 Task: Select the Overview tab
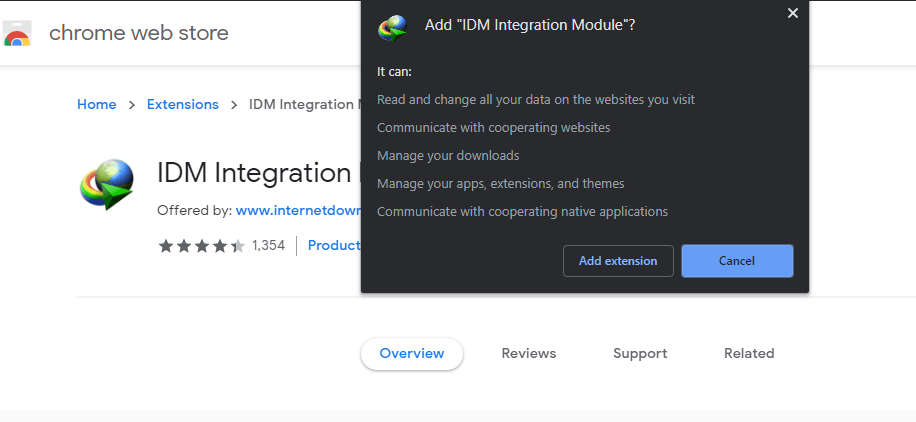pos(412,353)
